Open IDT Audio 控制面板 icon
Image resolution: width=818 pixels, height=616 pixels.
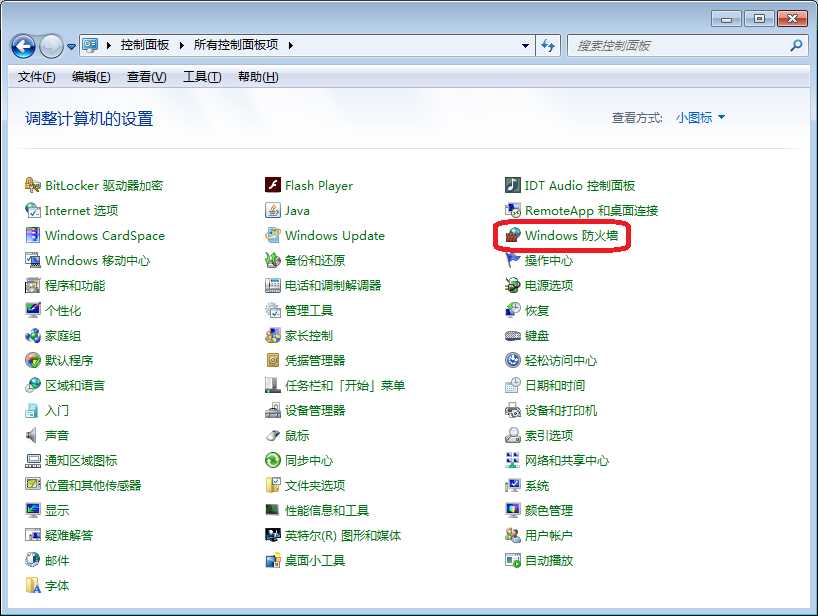513,185
